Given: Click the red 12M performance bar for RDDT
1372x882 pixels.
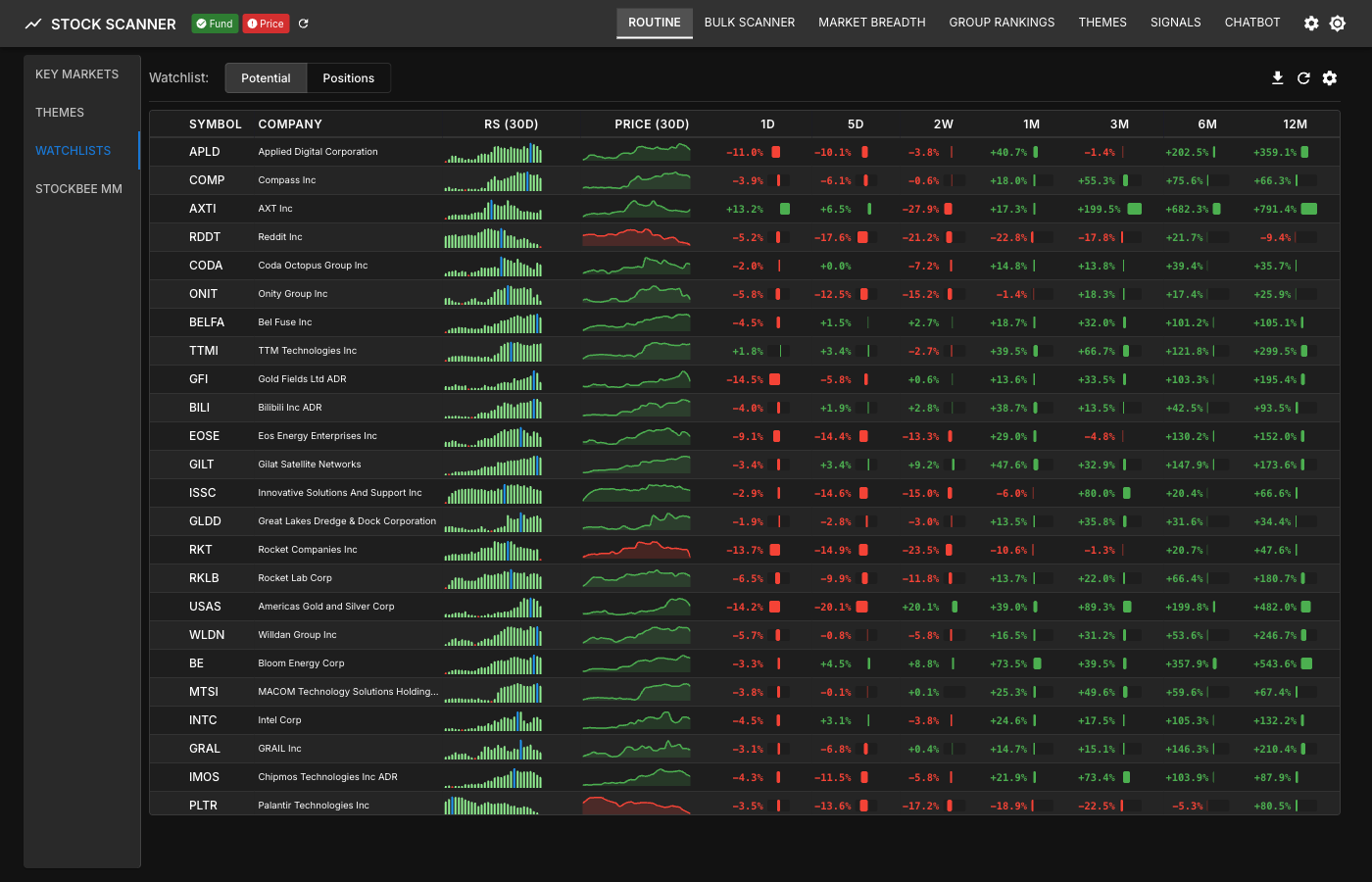Looking at the screenshot, I should pos(1296,236).
